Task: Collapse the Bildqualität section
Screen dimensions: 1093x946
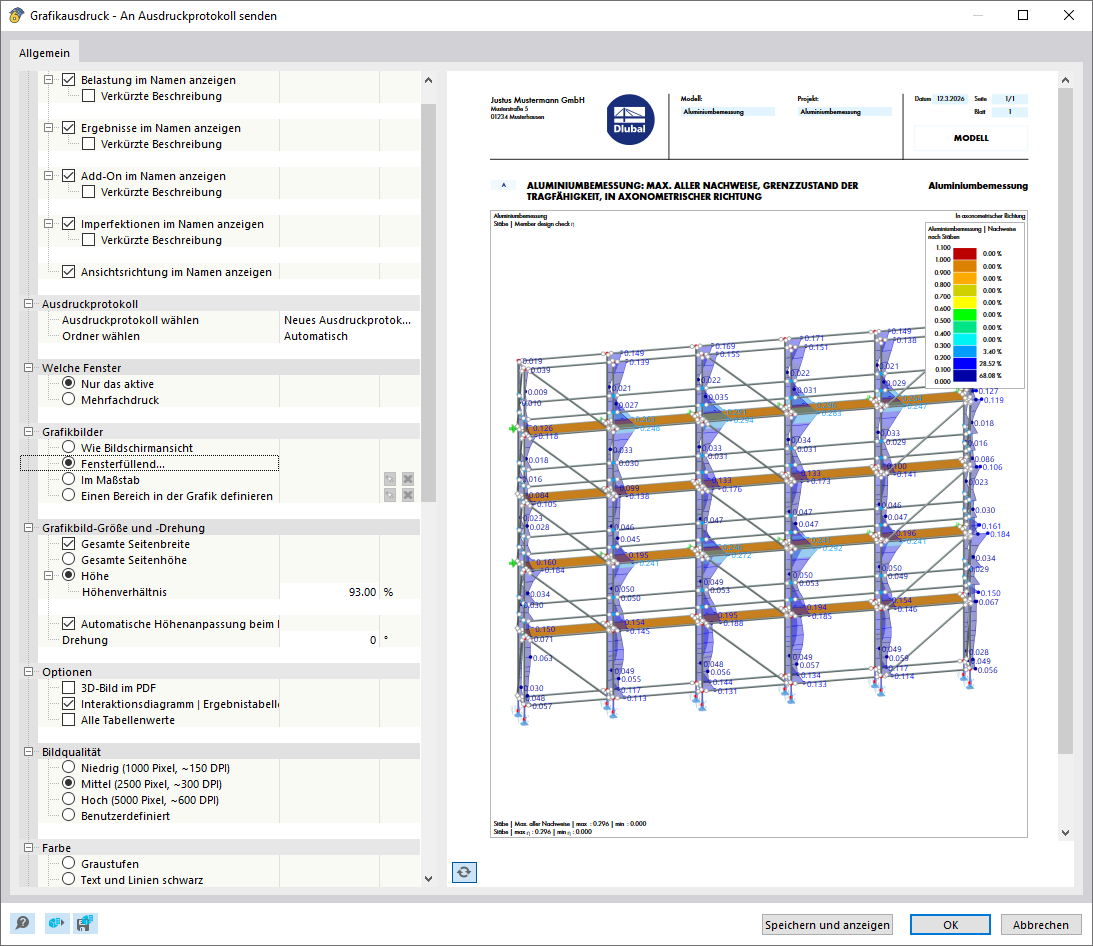Action: pyautogui.click(x=29, y=752)
